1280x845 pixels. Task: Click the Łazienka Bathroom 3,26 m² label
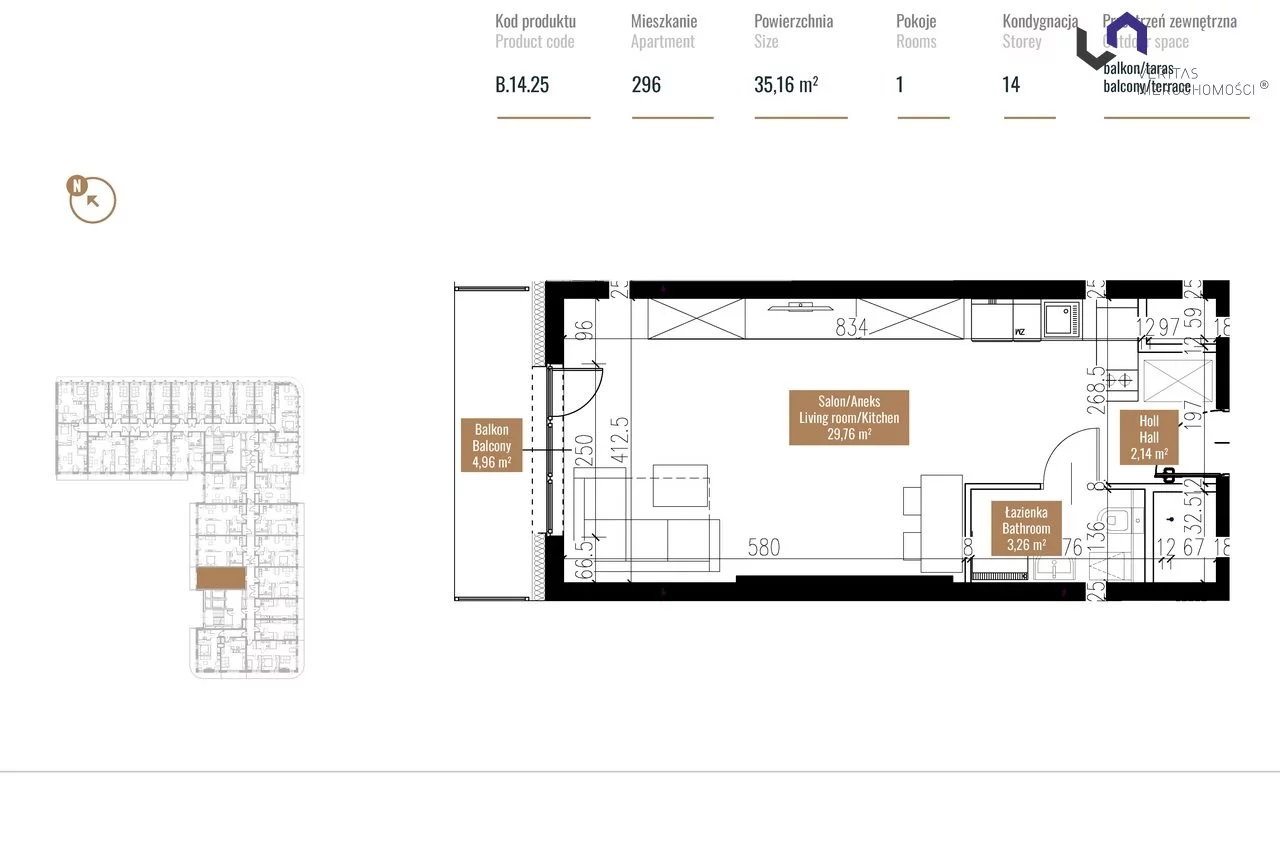point(1026,528)
